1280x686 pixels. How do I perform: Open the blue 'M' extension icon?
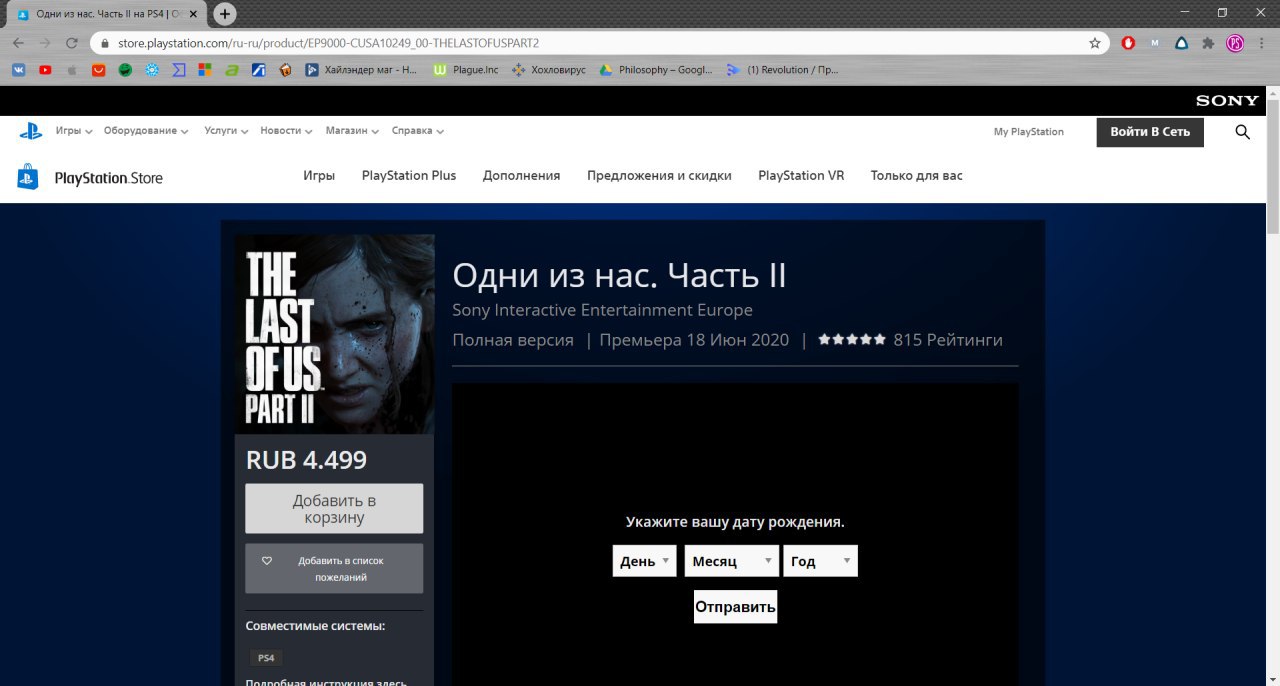point(1155,43)
